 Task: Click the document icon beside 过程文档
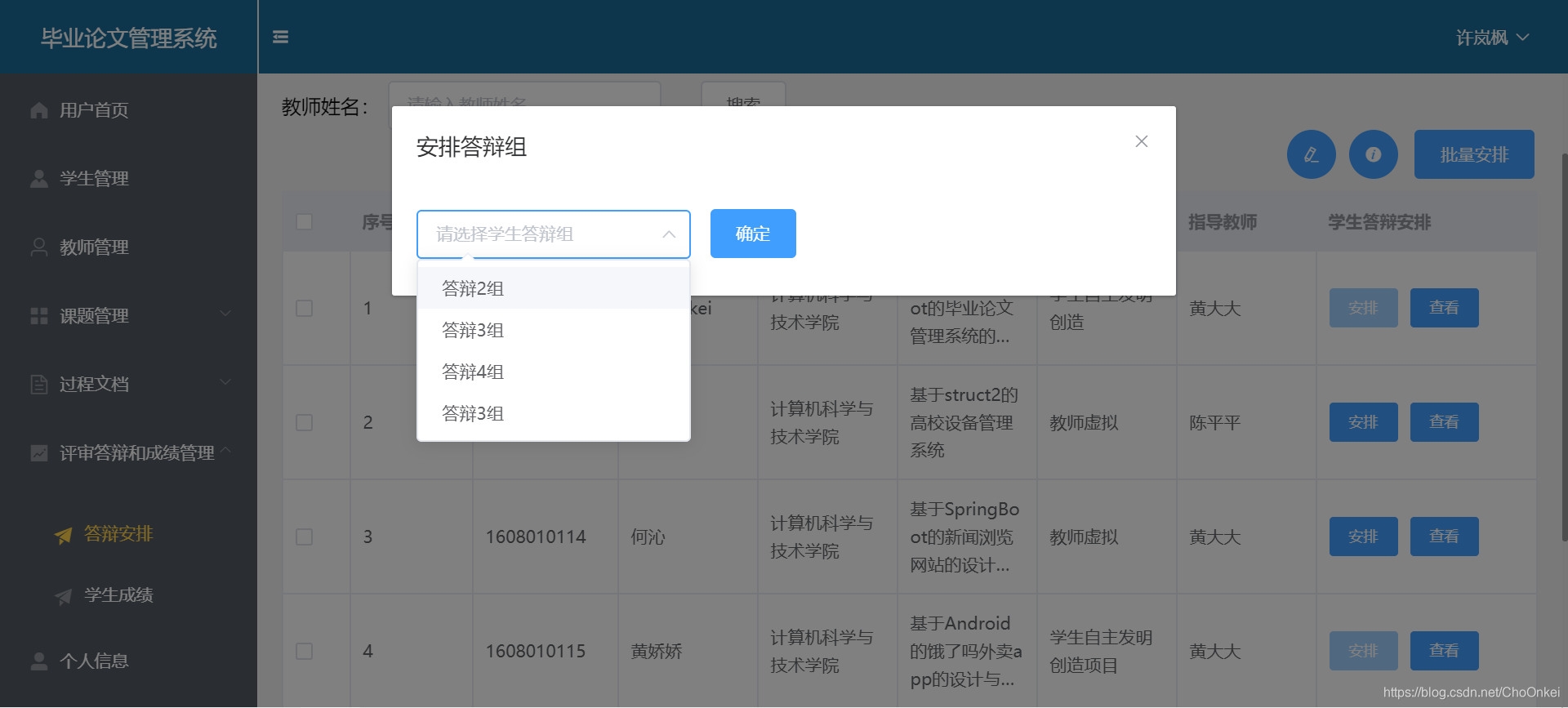tap(39, 385)
